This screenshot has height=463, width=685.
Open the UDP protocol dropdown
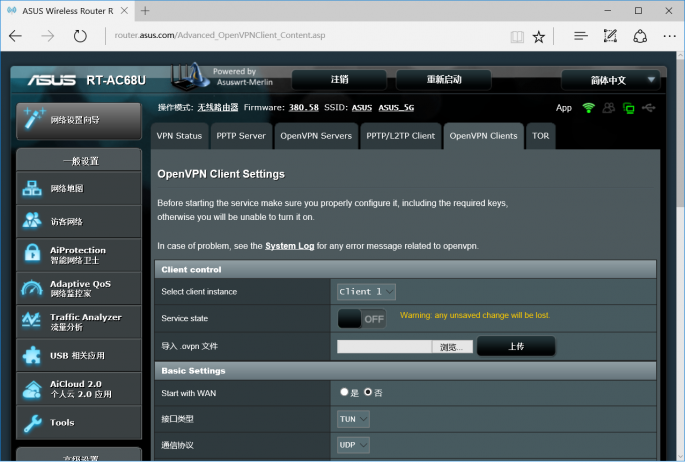353,445
